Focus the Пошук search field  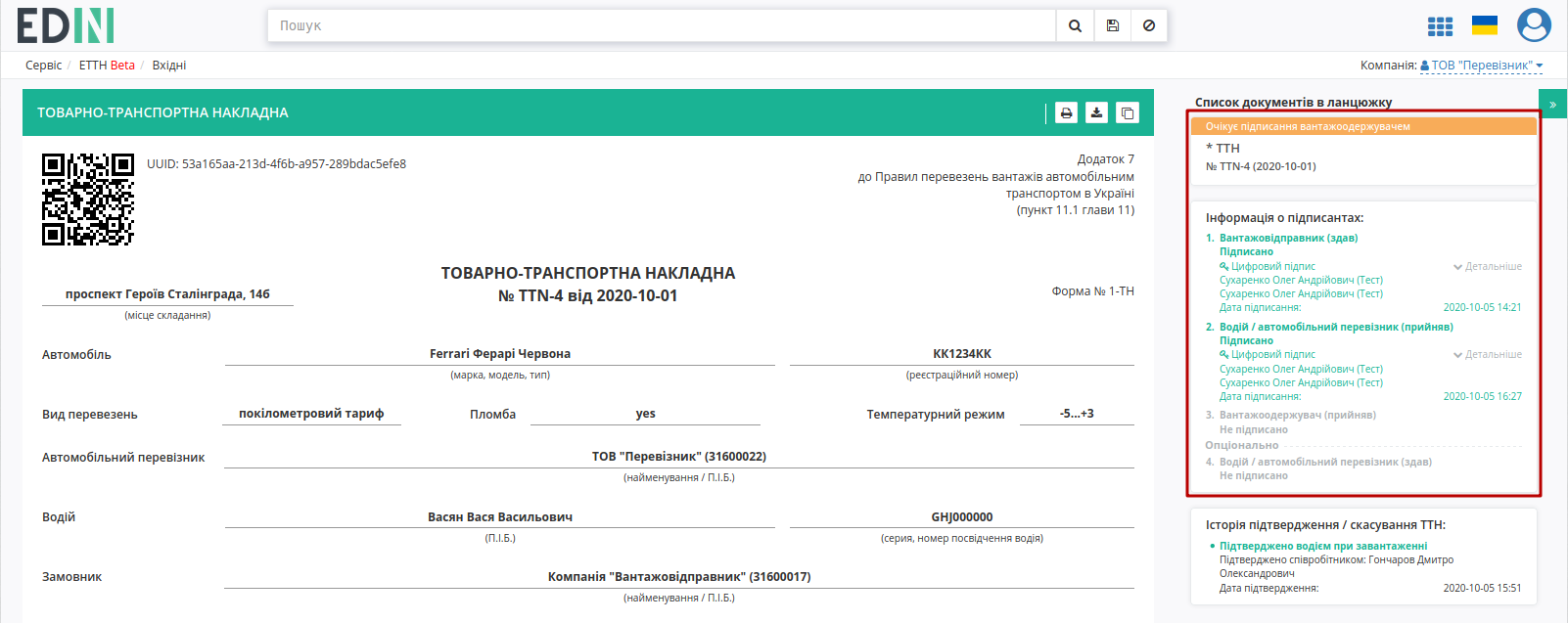click(x=662, y=25)
